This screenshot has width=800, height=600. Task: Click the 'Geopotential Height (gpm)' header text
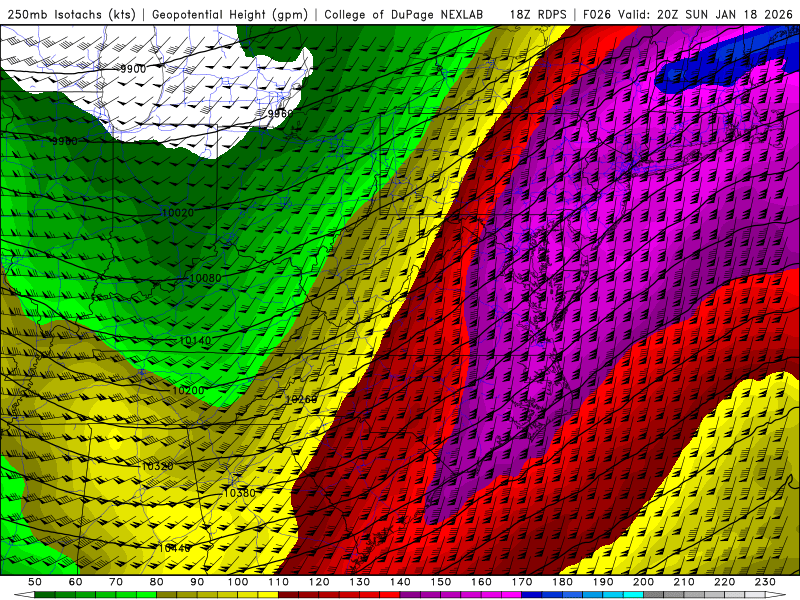[230, 15]
